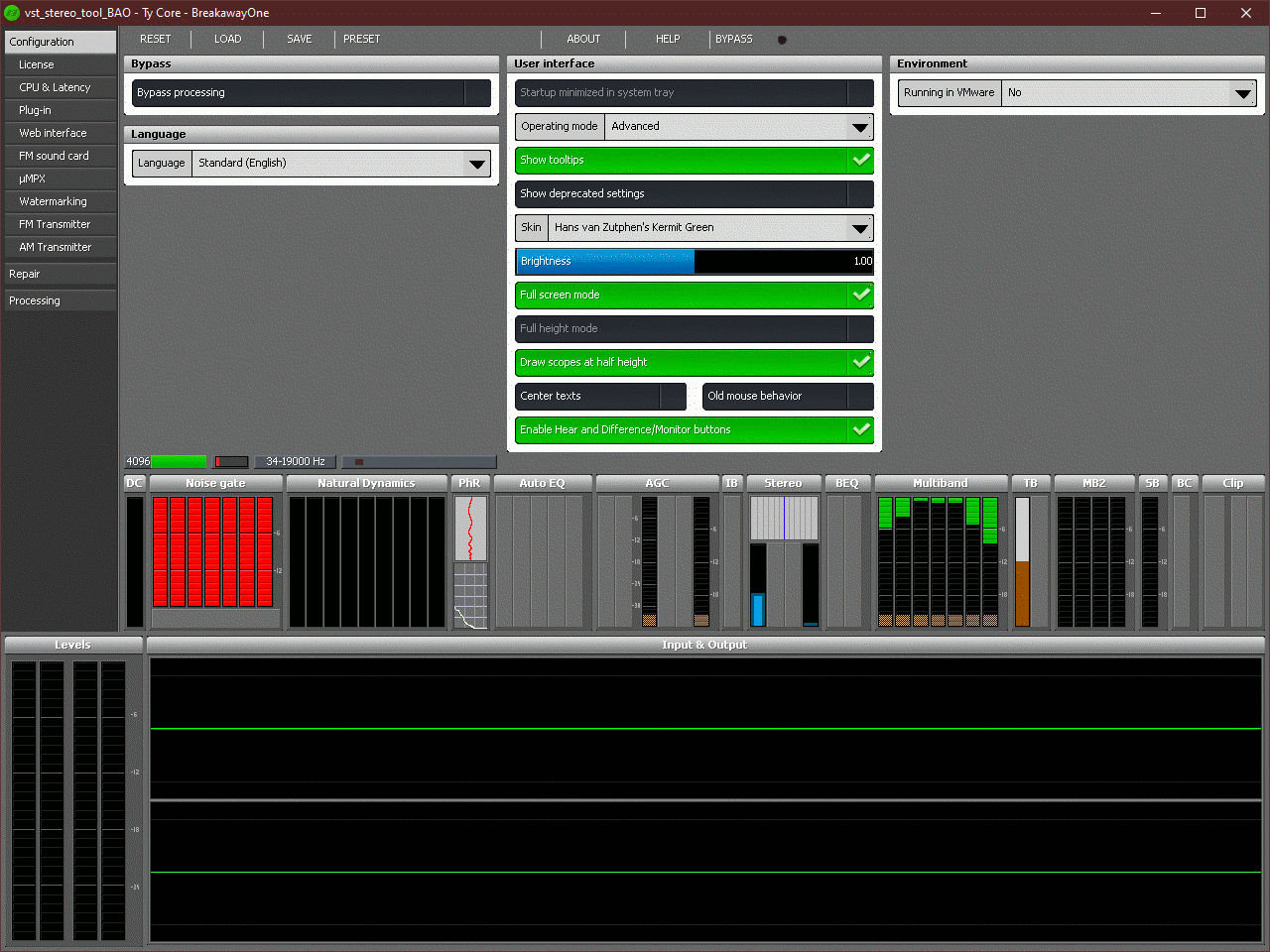This screenshot has width=1270, height=952.
Task: Click the Levels panel header
Action: tap(72, 645)
